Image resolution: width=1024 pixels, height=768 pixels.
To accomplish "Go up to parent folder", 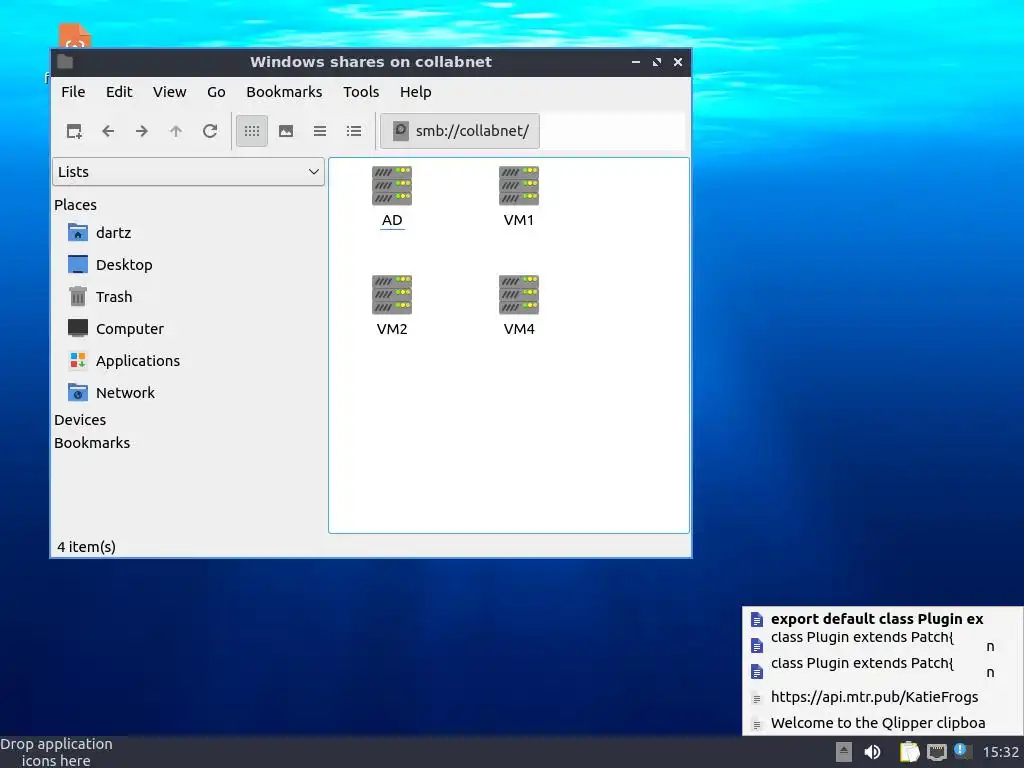I will tap(176, 131).
